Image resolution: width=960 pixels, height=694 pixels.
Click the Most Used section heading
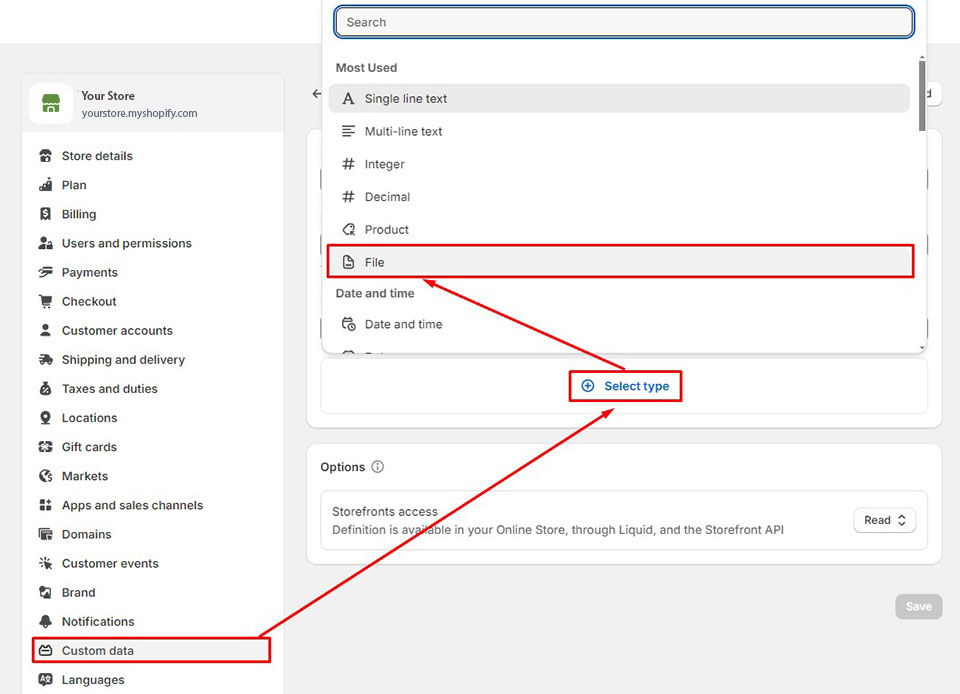click(366, 67)
